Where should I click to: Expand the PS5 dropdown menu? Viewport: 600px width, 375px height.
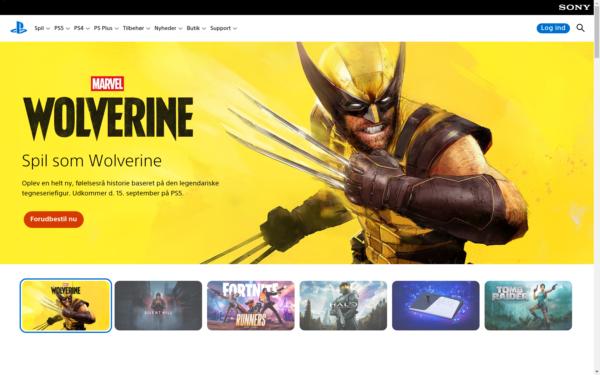(x=62, y=28)
